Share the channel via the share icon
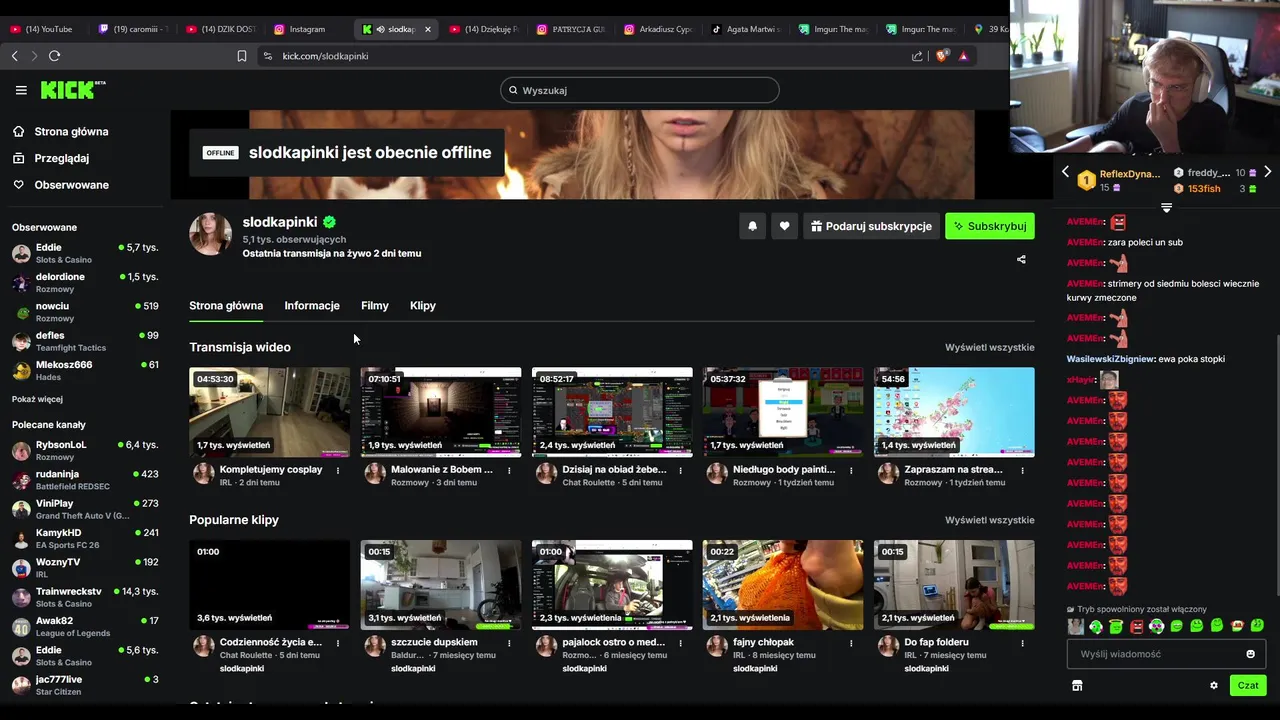 1021,259
